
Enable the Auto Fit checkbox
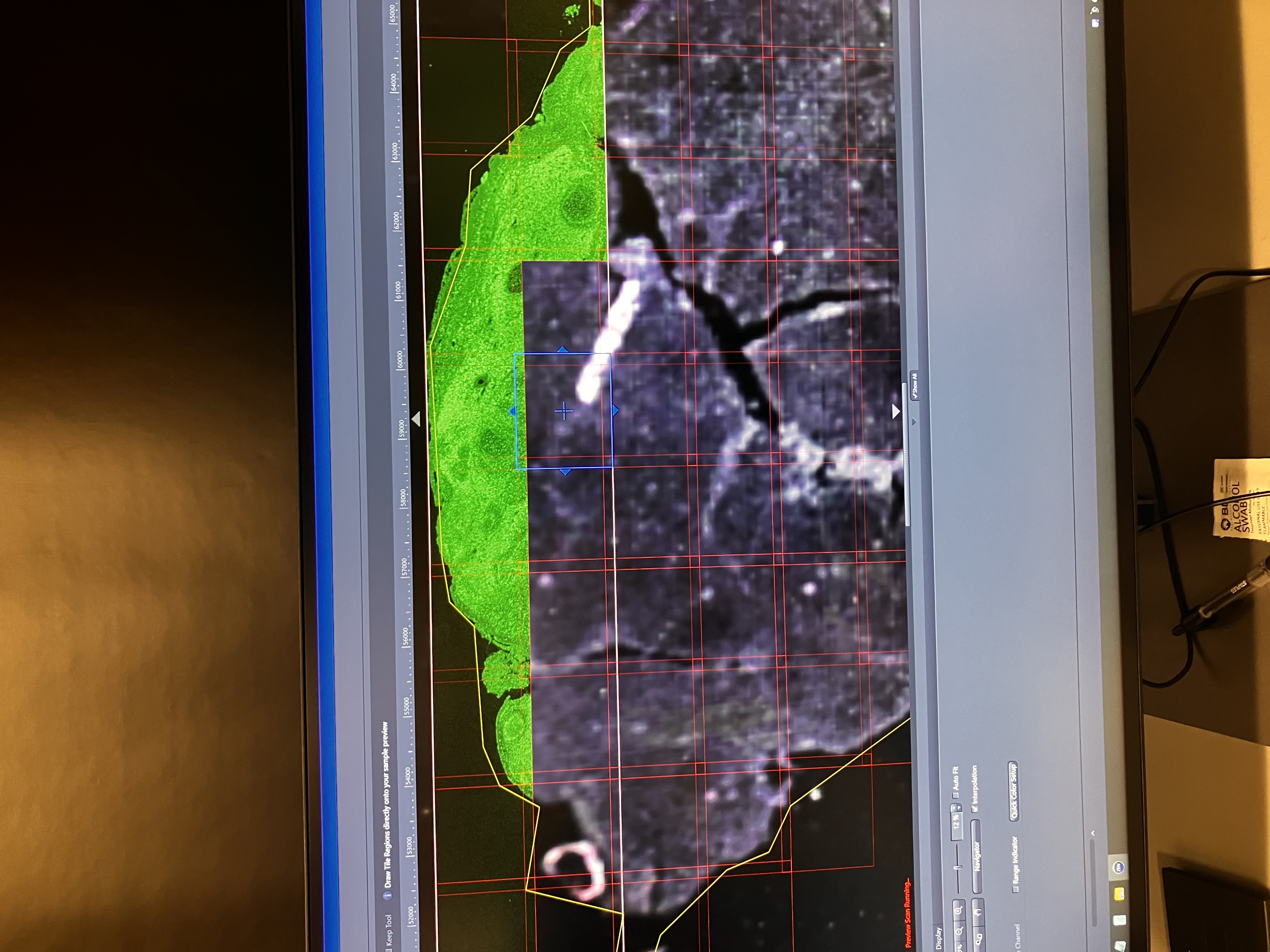(955, 795)
